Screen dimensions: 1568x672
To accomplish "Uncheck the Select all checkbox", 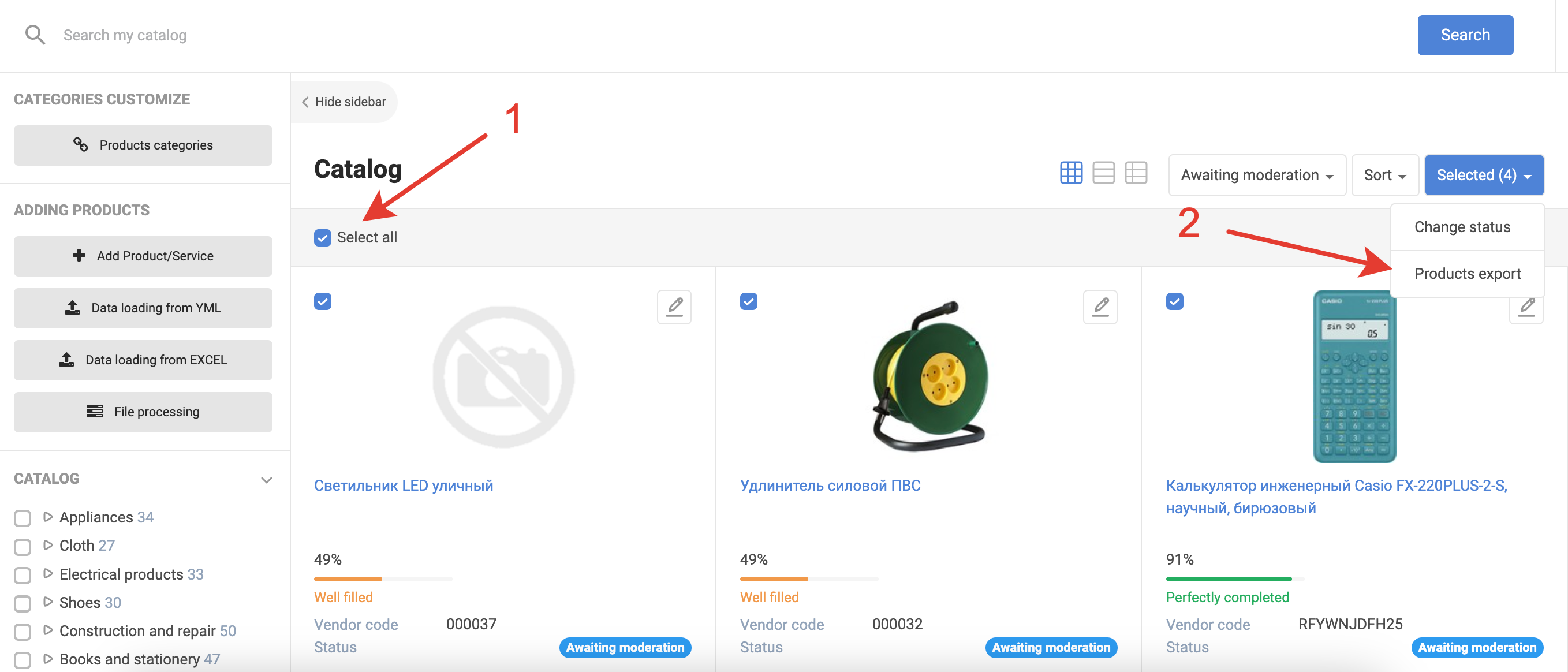I will coord(323,237).
